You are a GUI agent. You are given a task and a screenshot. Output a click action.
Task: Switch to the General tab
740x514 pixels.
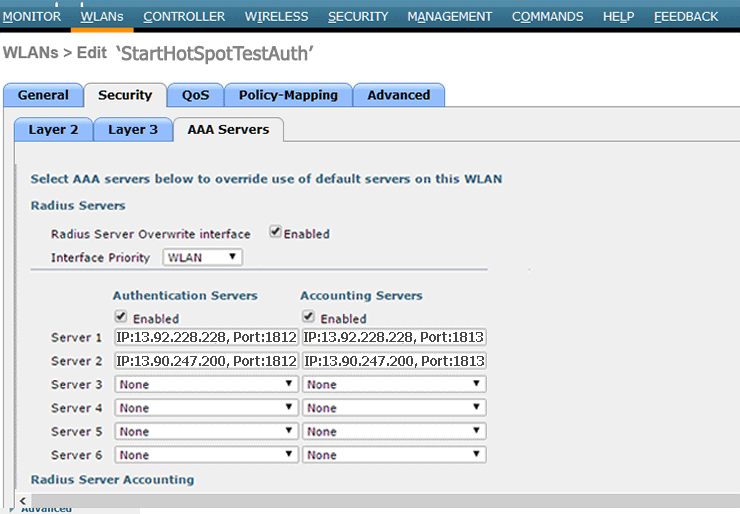click(x=43, y=96)
